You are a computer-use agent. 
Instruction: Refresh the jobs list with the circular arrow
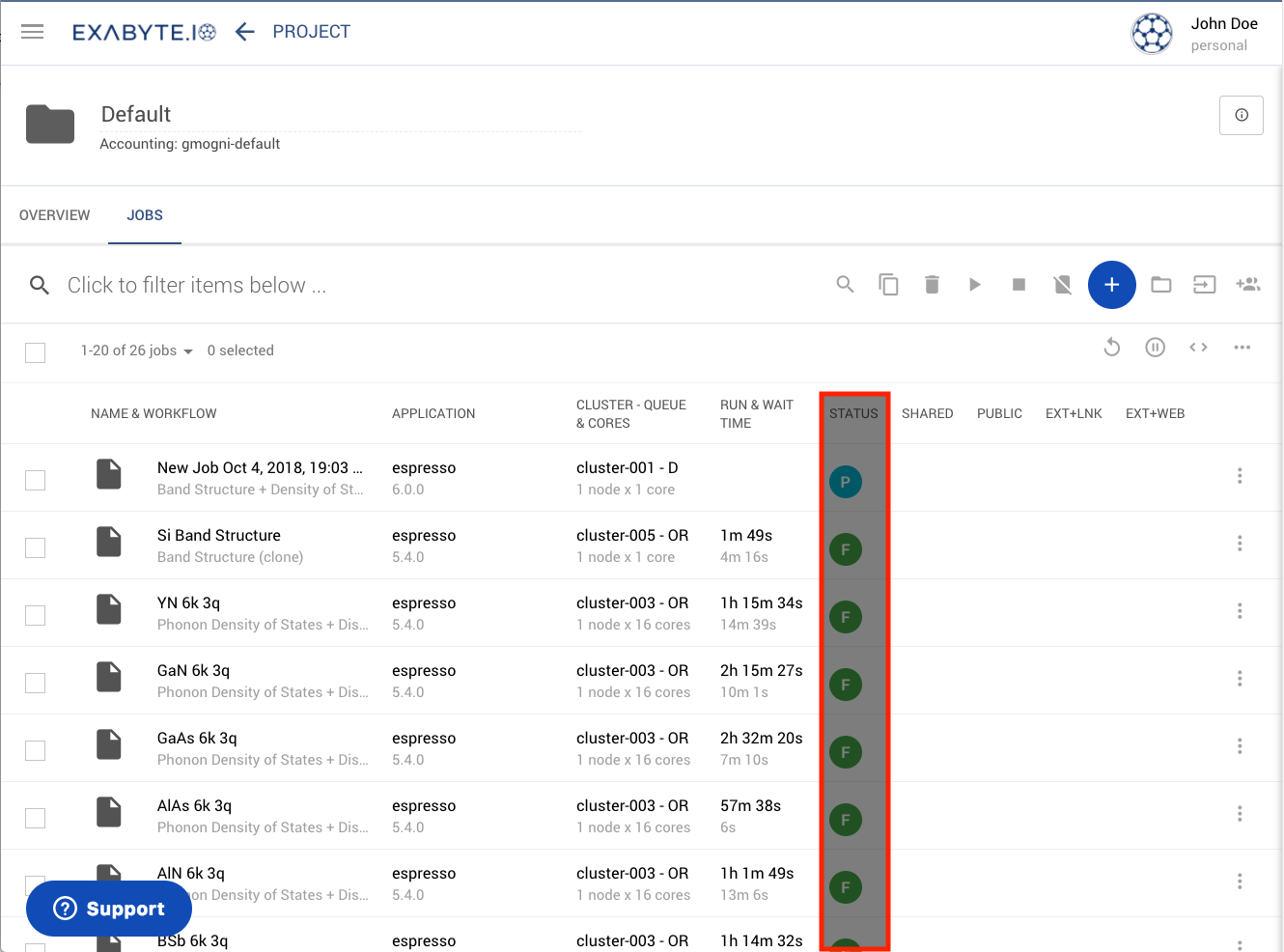(1111, 347)
